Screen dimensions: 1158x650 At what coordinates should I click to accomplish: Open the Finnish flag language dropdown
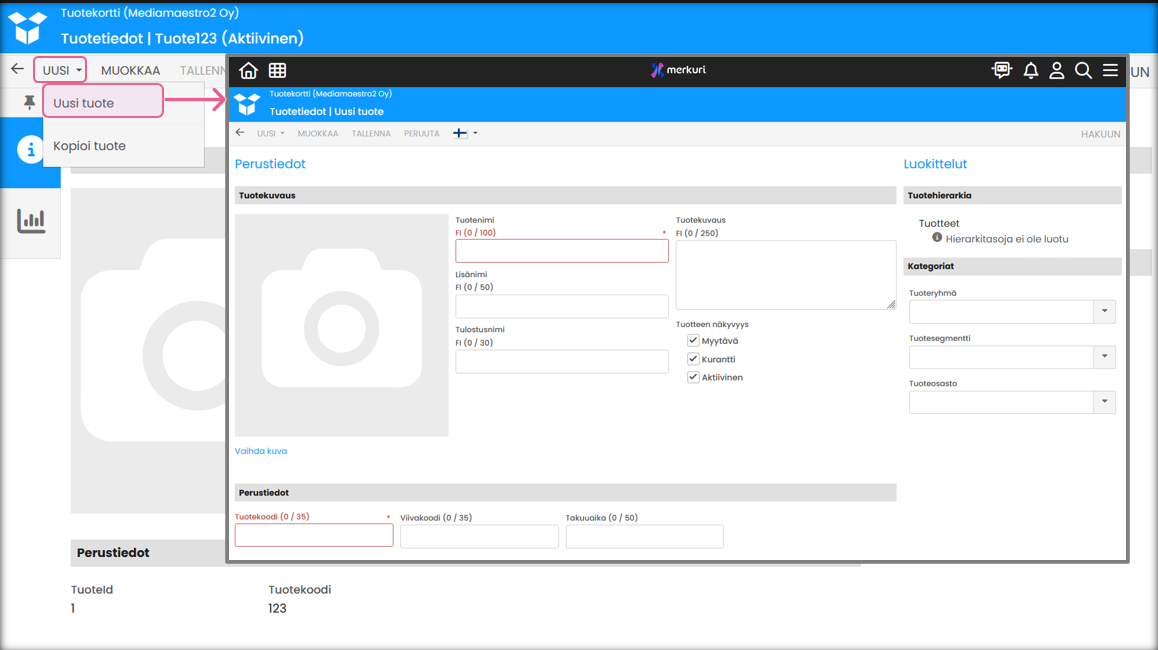[465, 133]
